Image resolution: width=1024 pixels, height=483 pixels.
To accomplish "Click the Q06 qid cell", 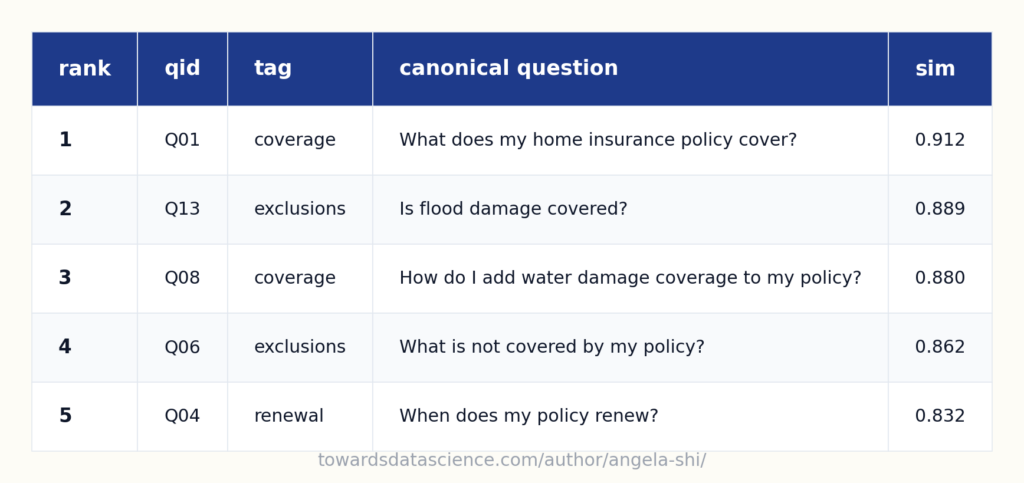I will click(182, 347).
